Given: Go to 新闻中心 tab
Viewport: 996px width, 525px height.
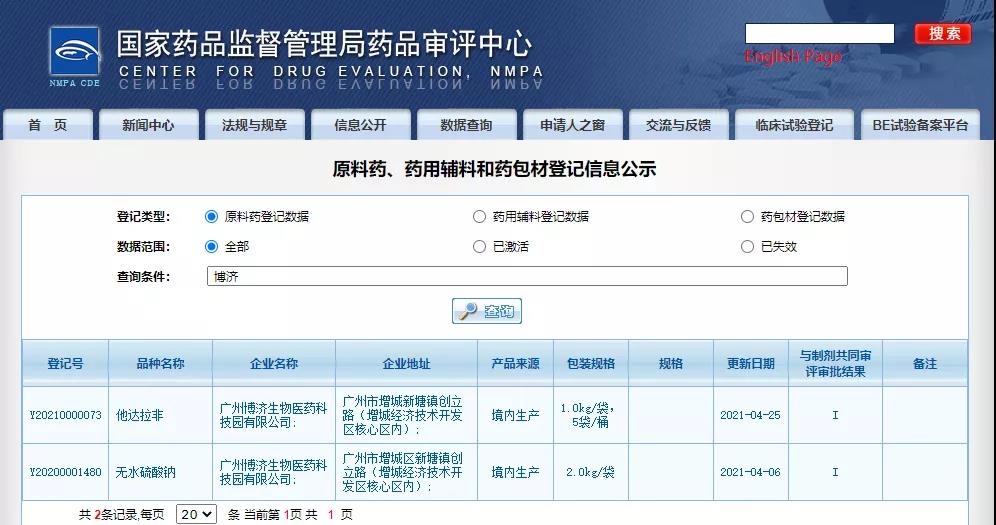Looking at the screenshot, I should (148, 125).
